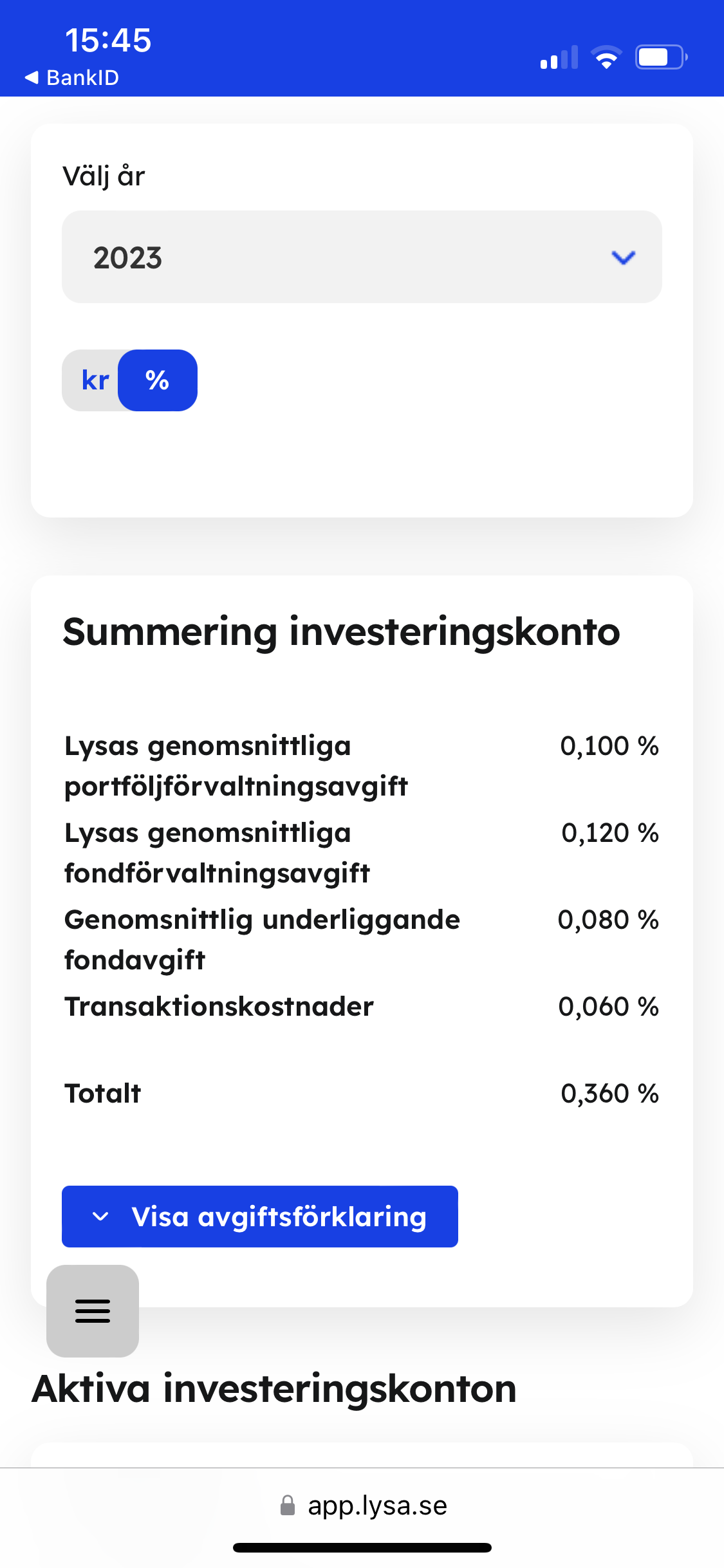Image resolution: width=724 pixels, height=1568 pixels.
Task: Click the chevron icon on Visa avgiftsförklaring
Action: click(x=100, y=1217)
